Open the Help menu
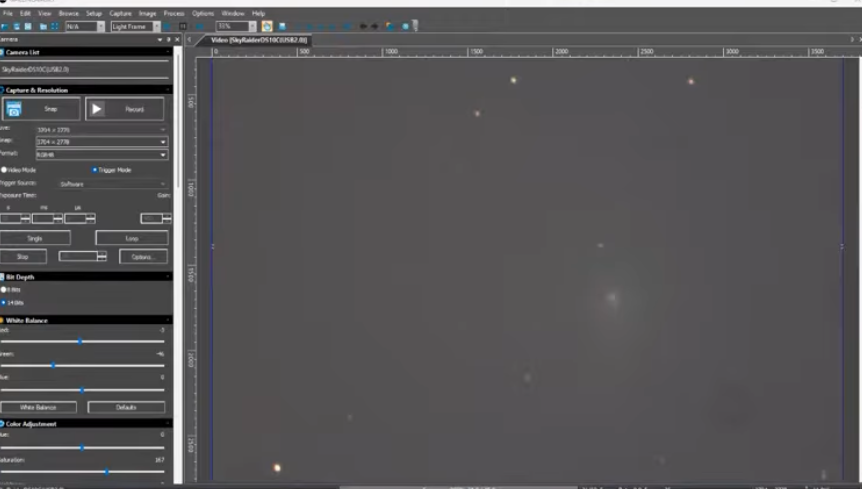 click(258, 13)
